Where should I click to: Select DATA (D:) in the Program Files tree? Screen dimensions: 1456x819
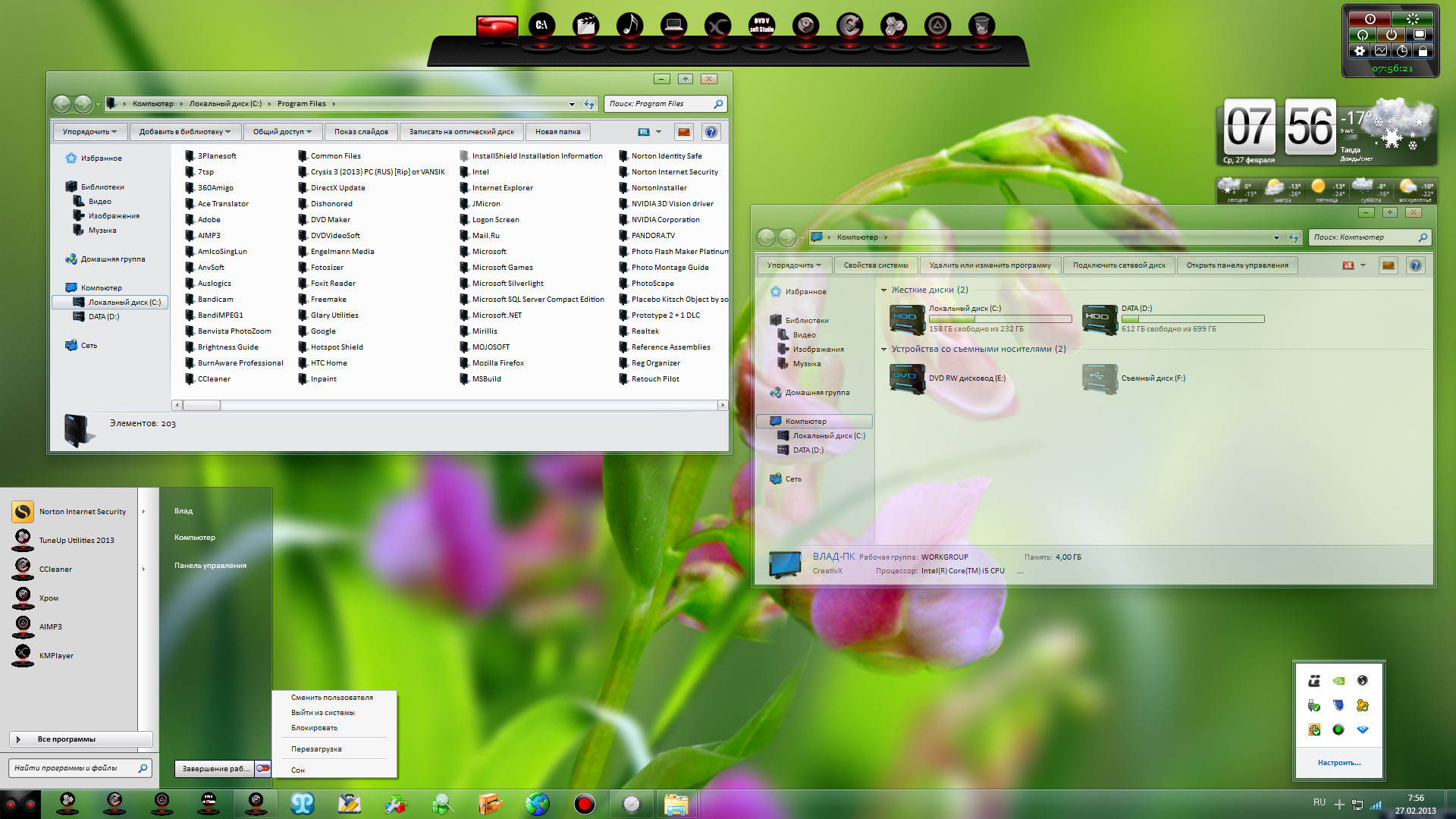coord(103,317)
